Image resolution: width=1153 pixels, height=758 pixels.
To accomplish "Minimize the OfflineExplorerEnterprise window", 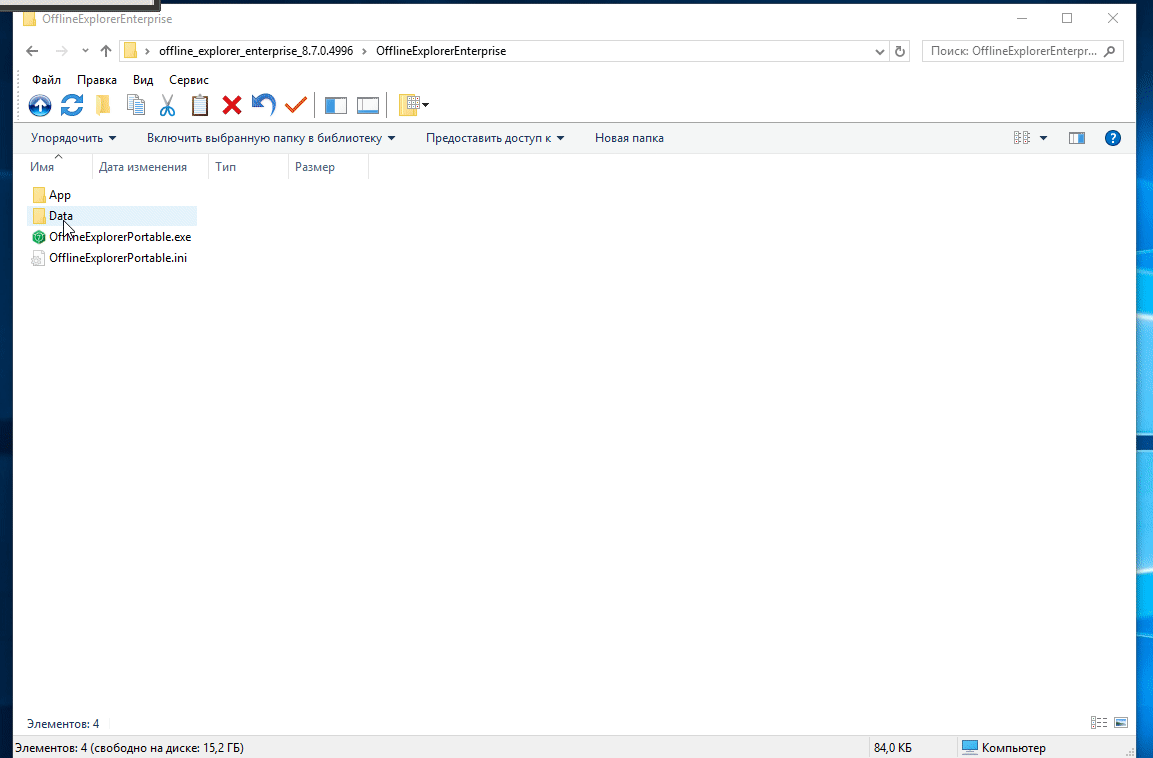I will click(1022, 18).
